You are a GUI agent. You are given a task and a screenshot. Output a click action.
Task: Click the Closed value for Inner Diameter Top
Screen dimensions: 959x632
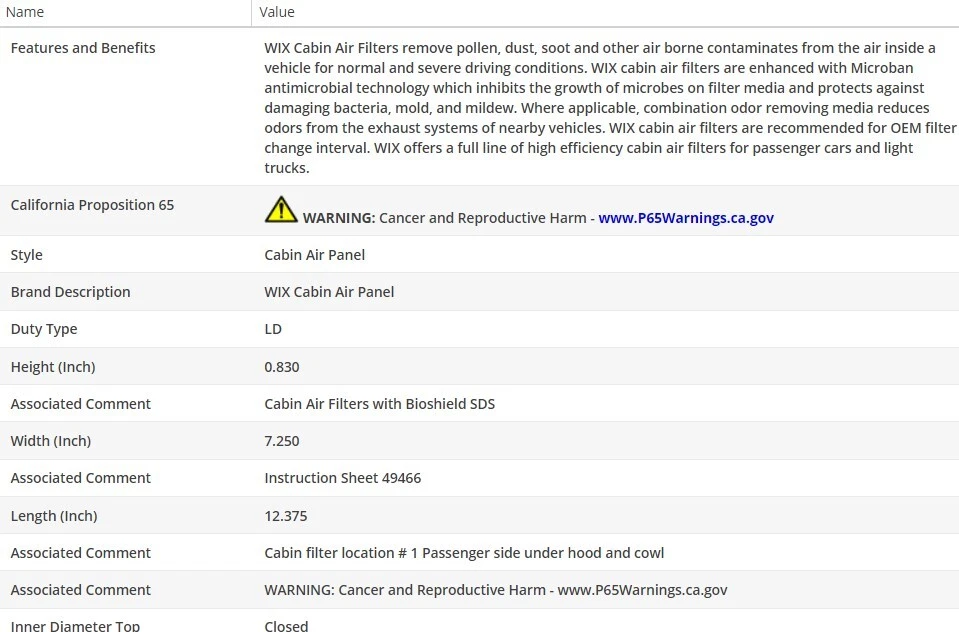[286, 626]
